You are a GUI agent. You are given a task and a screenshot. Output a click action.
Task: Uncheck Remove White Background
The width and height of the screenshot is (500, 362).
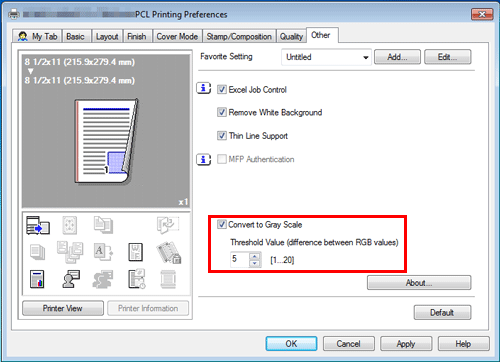[x=222, y=112]
